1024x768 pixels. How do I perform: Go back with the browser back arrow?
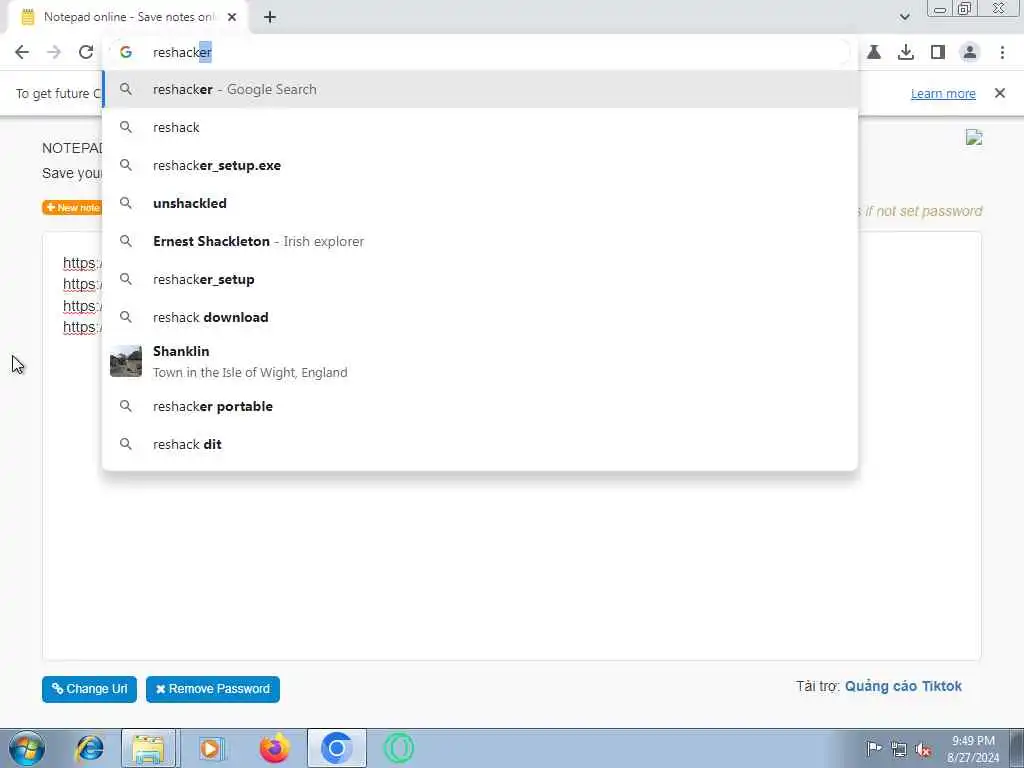(22, 52)
